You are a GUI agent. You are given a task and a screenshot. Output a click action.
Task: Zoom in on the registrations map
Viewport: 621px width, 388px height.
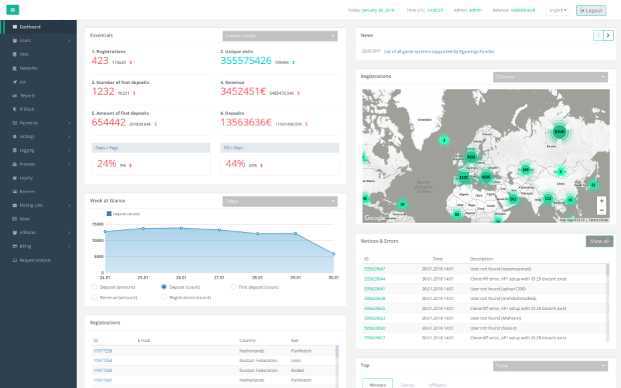[601, 201]
